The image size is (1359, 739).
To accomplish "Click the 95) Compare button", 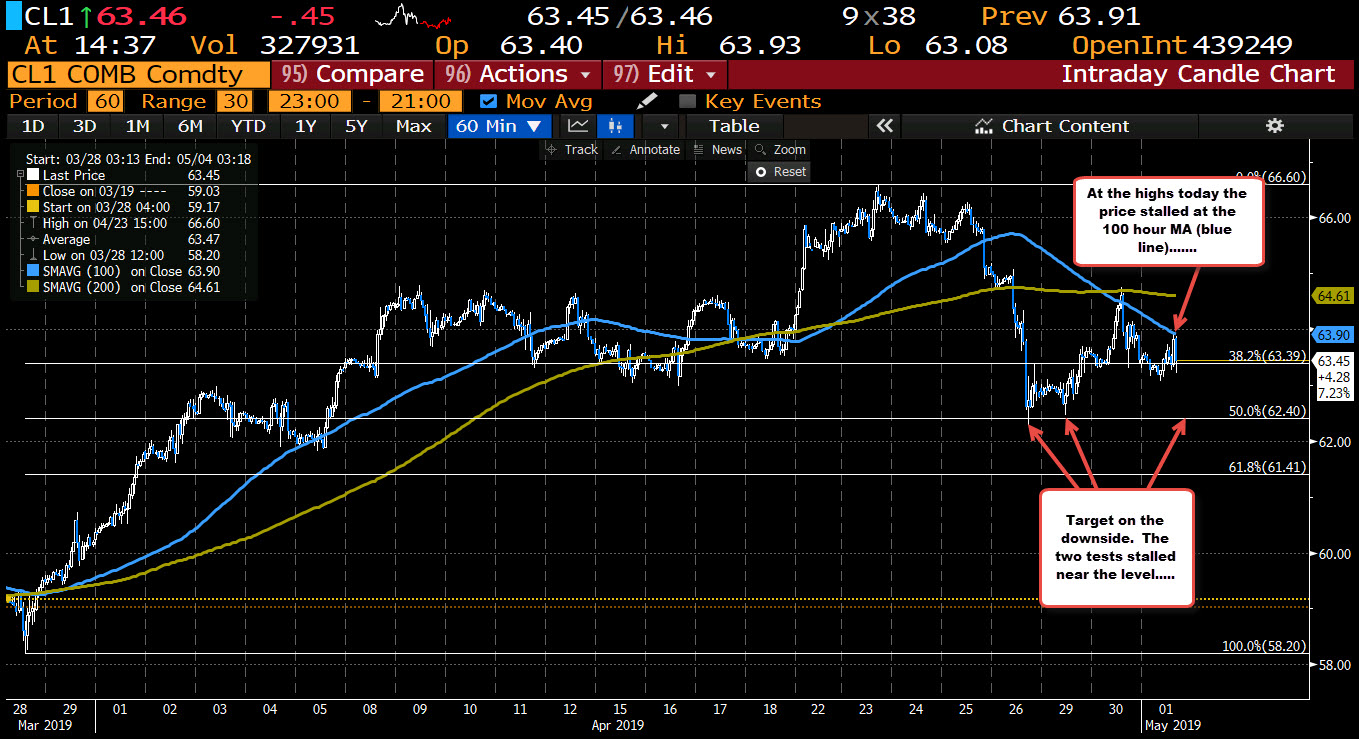I will pos(351,74).
